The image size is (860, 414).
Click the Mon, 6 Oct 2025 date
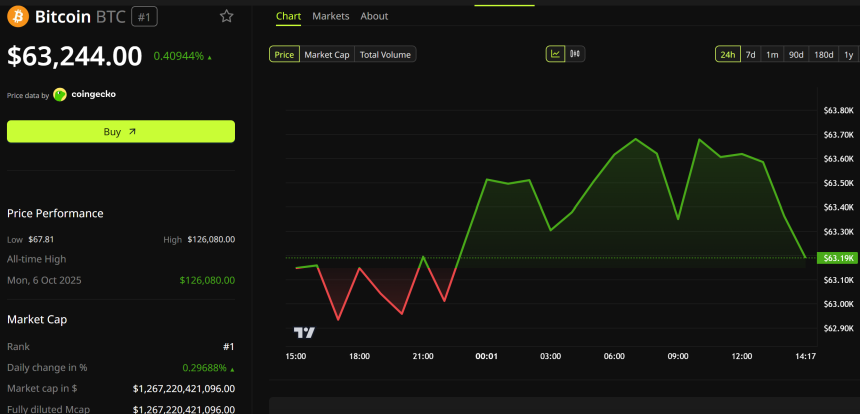(44, 281)
